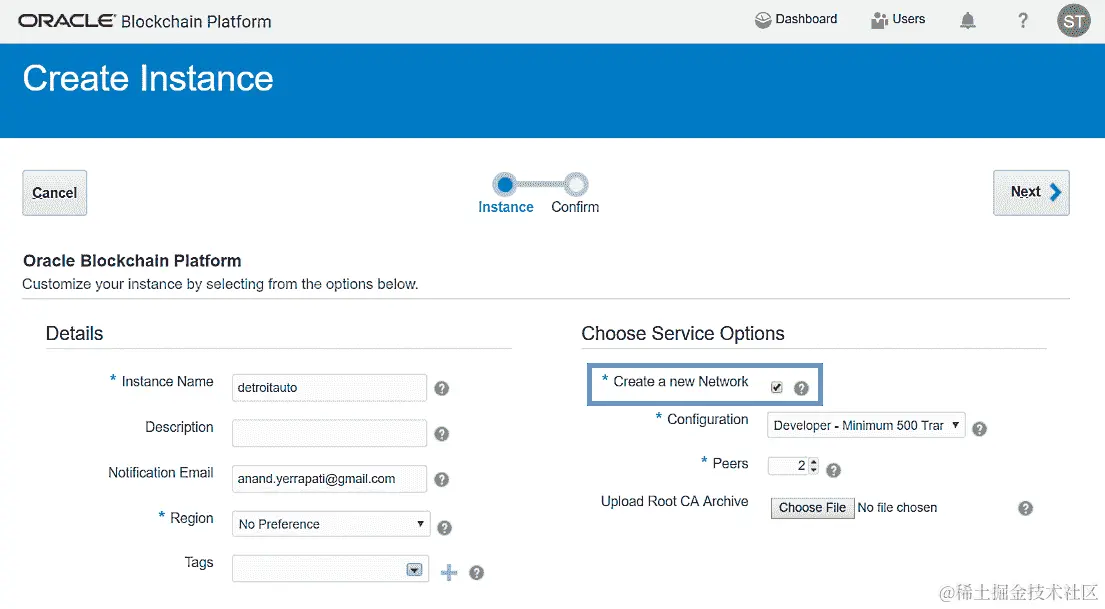Click the notification bell icon
The height and width of the screenshot is (609, 1105).
point(968,20)
